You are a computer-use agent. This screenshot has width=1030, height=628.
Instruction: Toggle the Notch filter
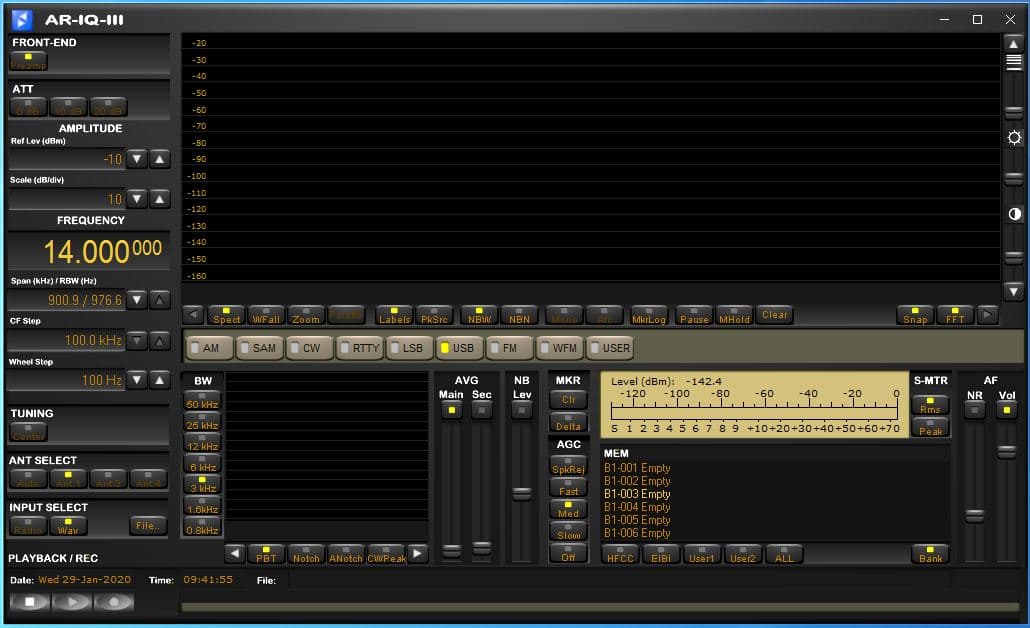coord(306,554)
